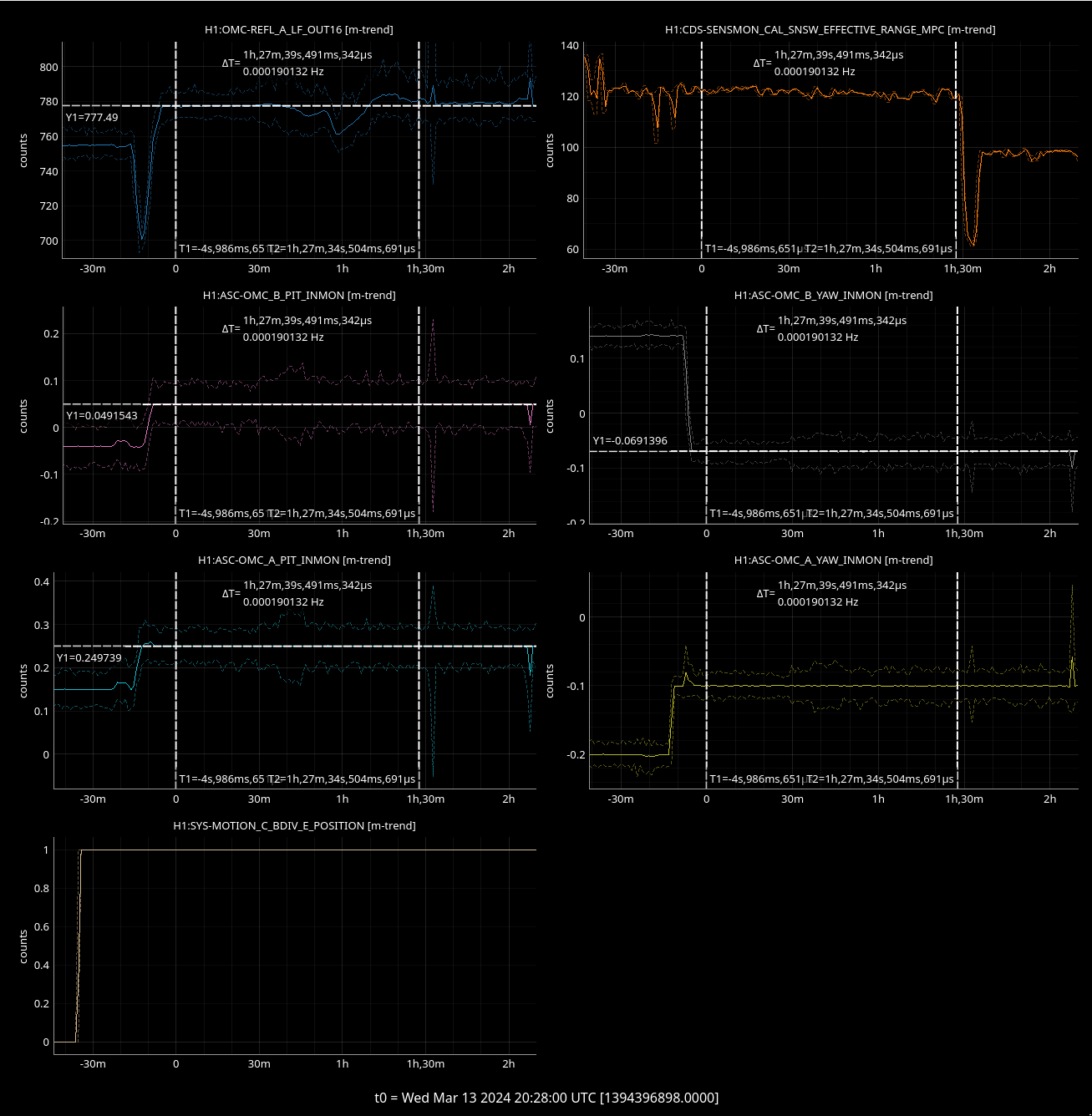Screen dimensions: 1092x1116
Task: Click the H1:ASC-OMC_A_YAW_INMON plot title
Action: pos(833,560)
